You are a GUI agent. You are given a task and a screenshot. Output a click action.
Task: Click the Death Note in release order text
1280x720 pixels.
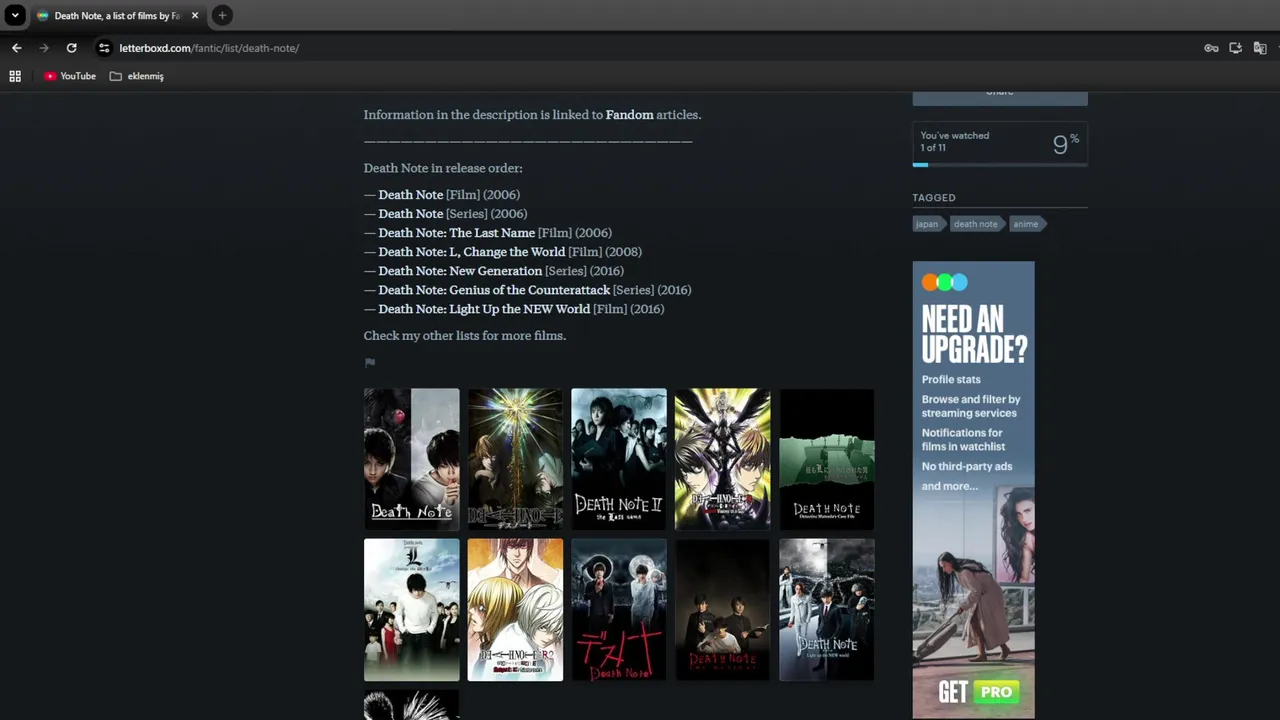pyautogui.click(x=443, y=168)
